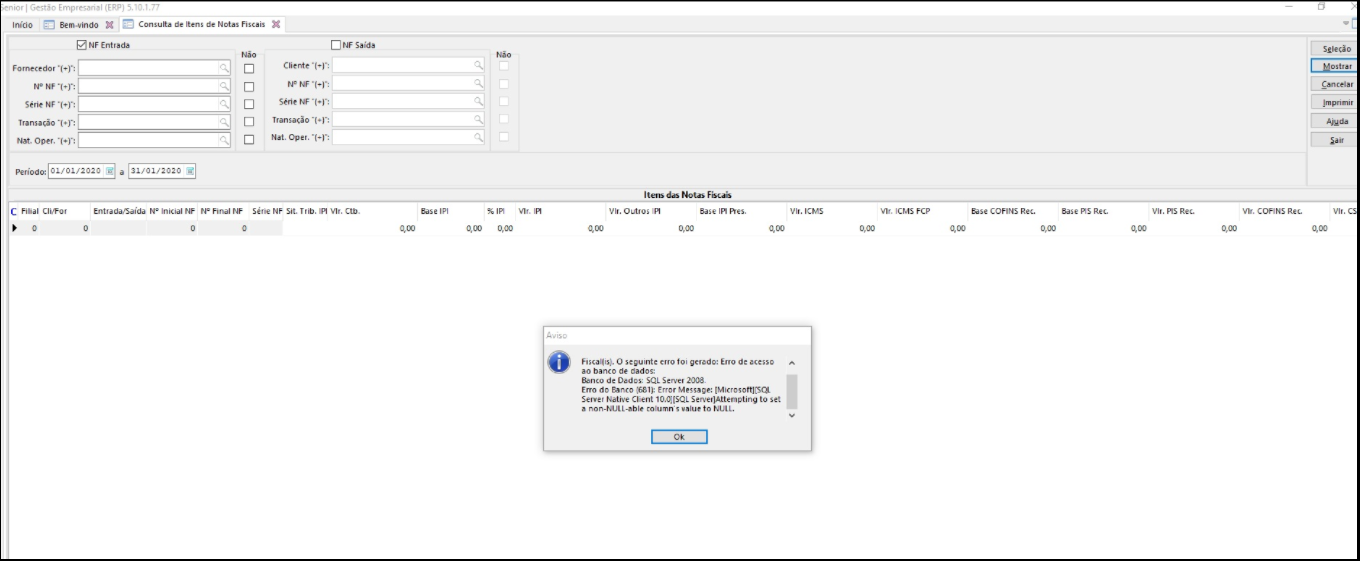The image size is (1360, 561).
Task: Open the tab list dropdown arrow at top right
Action: coord(1346,24)
